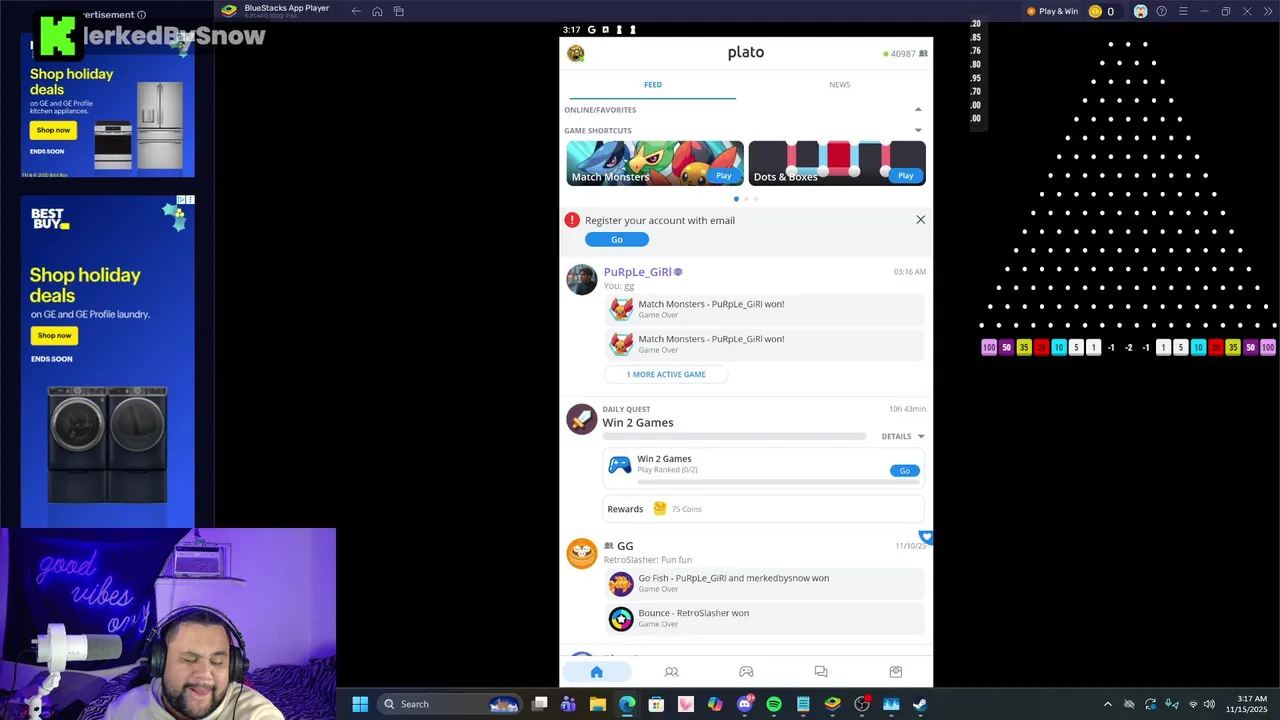Open the BlueStacks help question mark icon
Image resolution: width=1280 pixels, height=720 pixels.
tap(1161, 11)
